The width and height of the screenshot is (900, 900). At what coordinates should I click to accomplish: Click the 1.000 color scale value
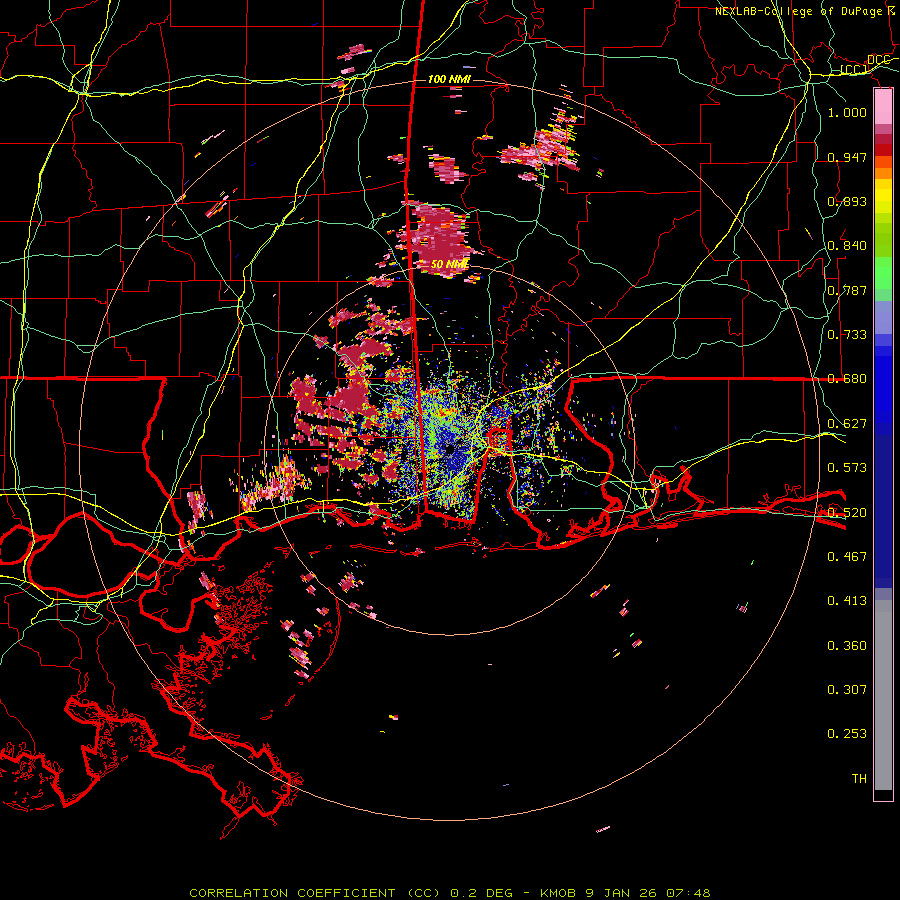[847, 112]
